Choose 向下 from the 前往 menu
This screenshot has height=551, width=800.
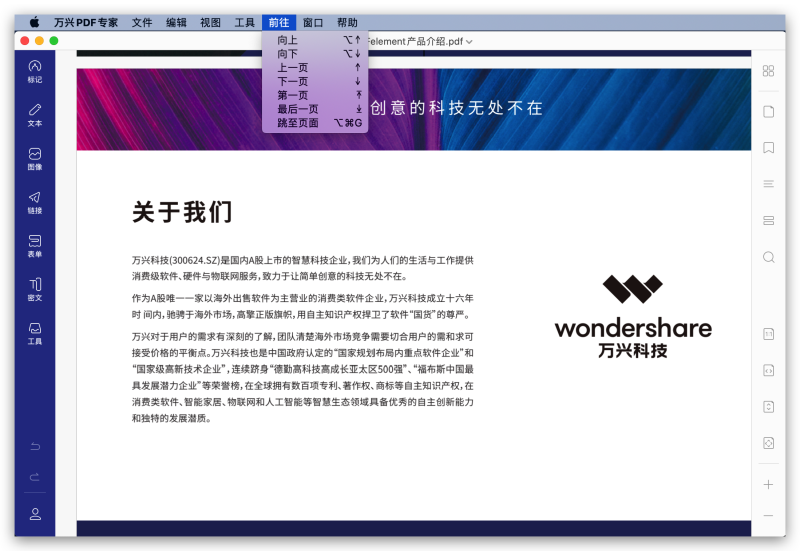(315, 54)
